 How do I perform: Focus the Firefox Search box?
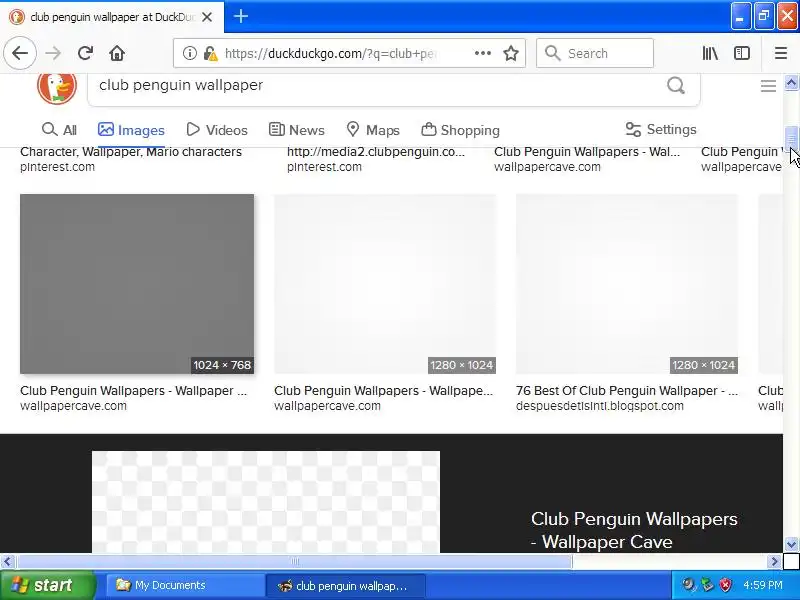[595, 53]
